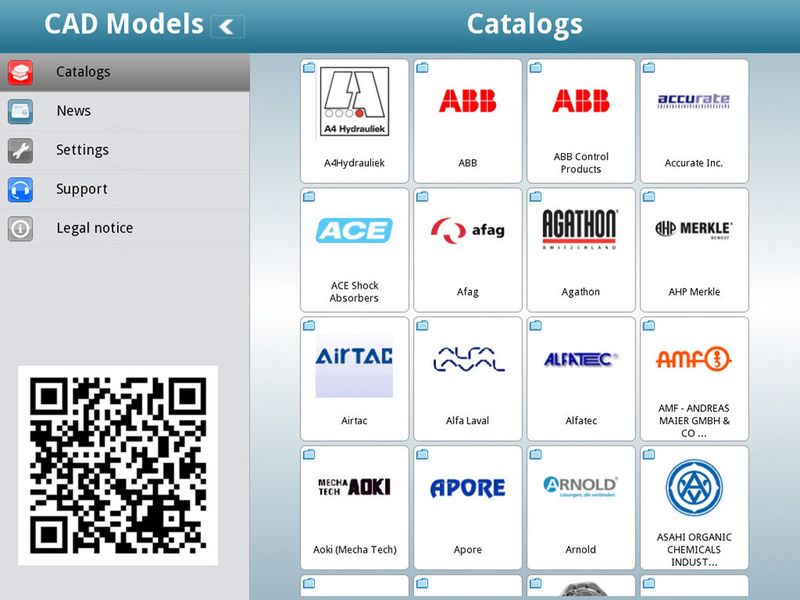This screenshot has width=800, height=600.
Task: Click the orange AMF logo
Action: (x=694, y=359)
